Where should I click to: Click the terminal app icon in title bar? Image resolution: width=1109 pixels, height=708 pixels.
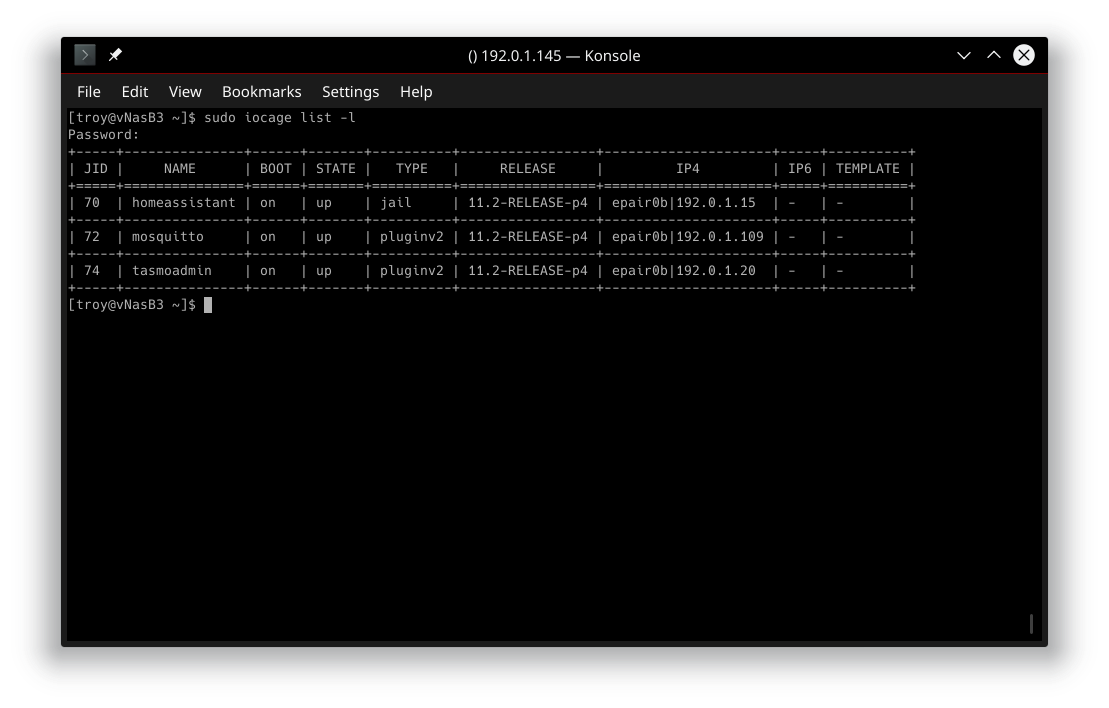[84, 54]
